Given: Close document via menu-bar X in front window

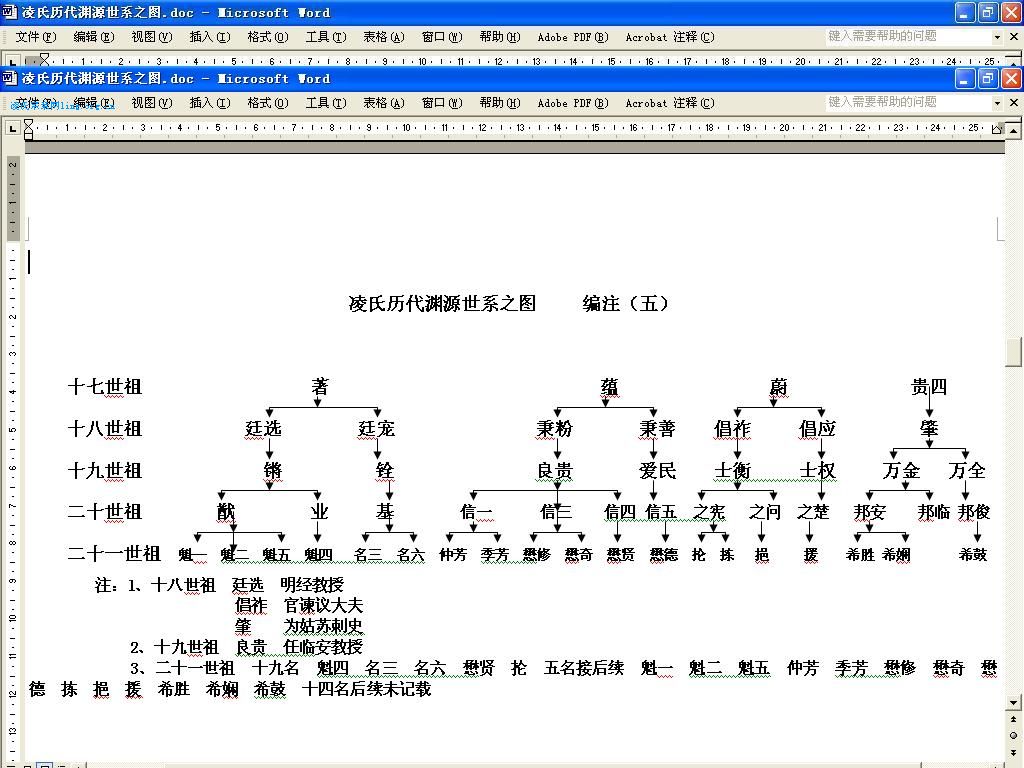Looking at the screenshot, I should tap(1014, 103).
